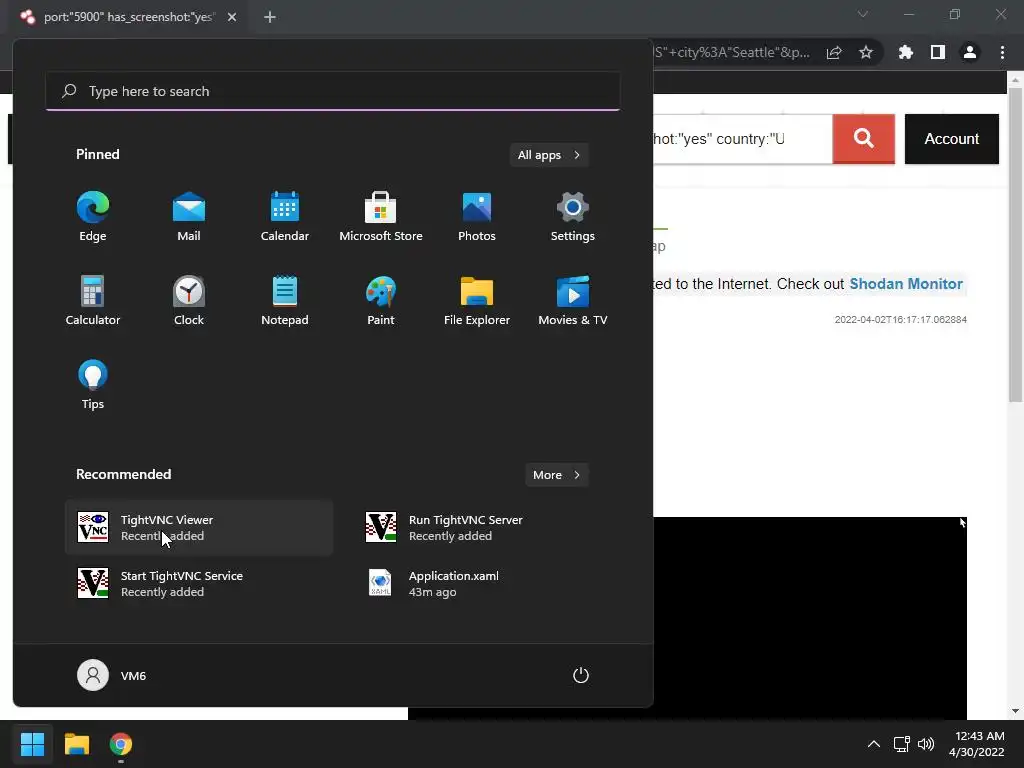Open the network status tray icon

[x=902, y=744]
